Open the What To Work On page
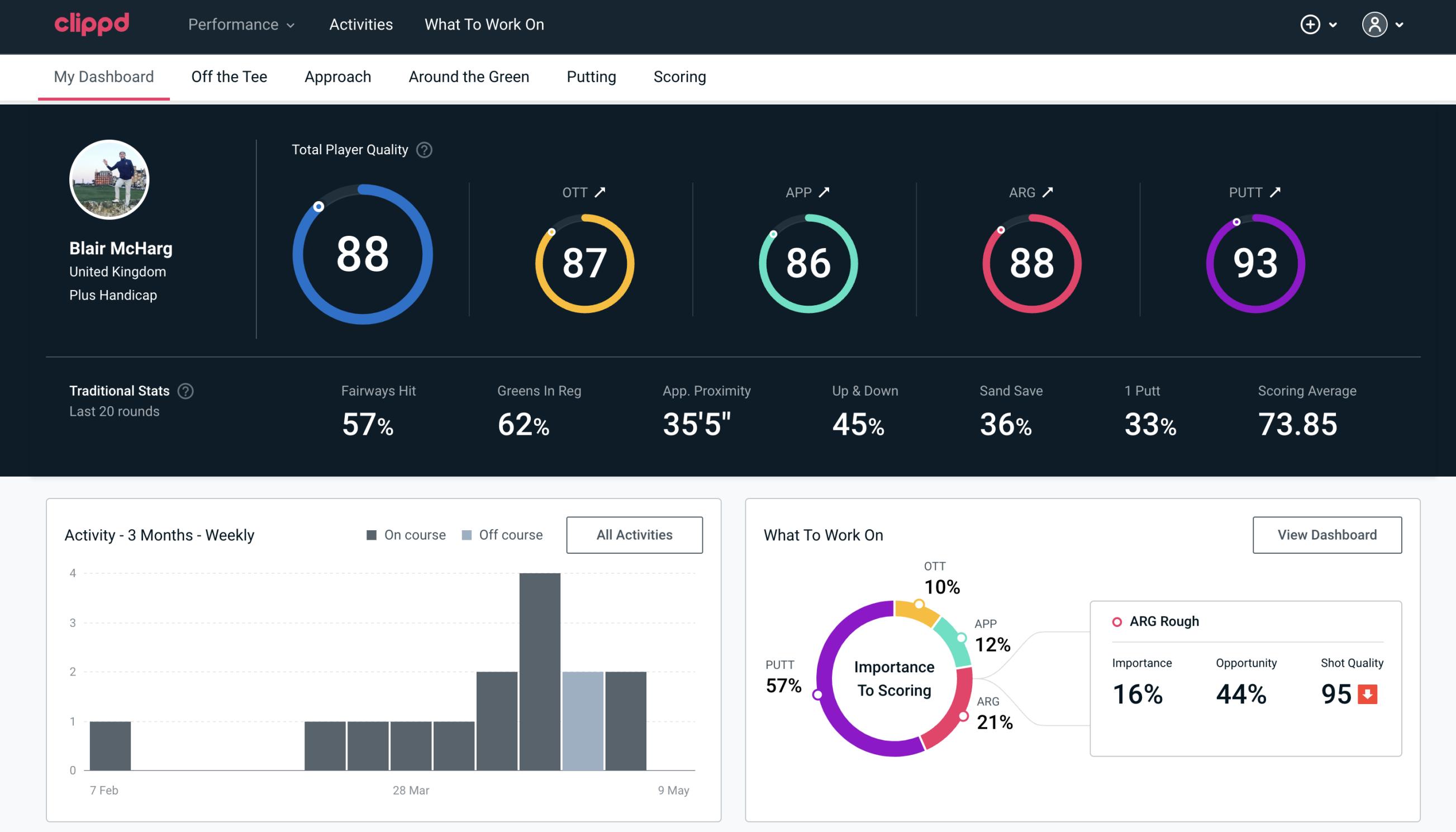 [484, 25]
